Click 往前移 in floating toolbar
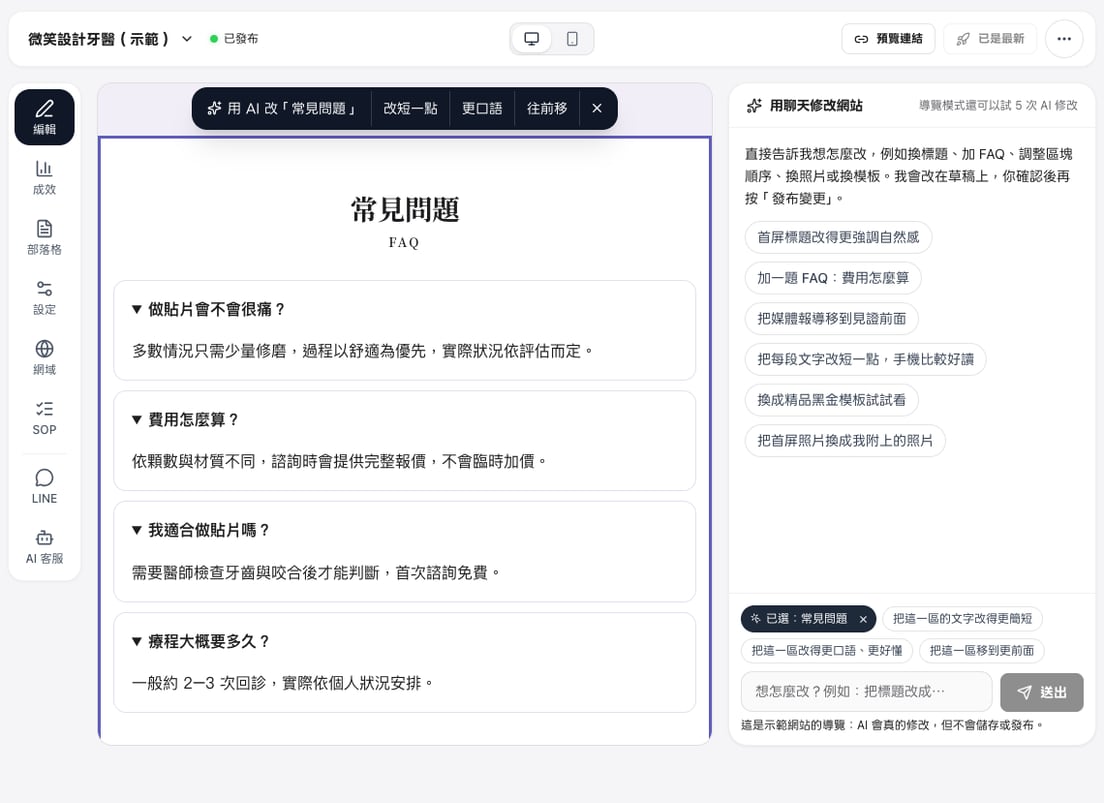The width and height of the screenshot is (1104, 803). (547, 108)
